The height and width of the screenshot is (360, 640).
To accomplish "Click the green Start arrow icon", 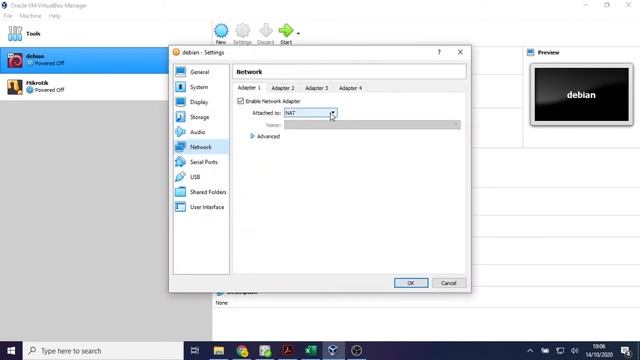I will [286, 31].
